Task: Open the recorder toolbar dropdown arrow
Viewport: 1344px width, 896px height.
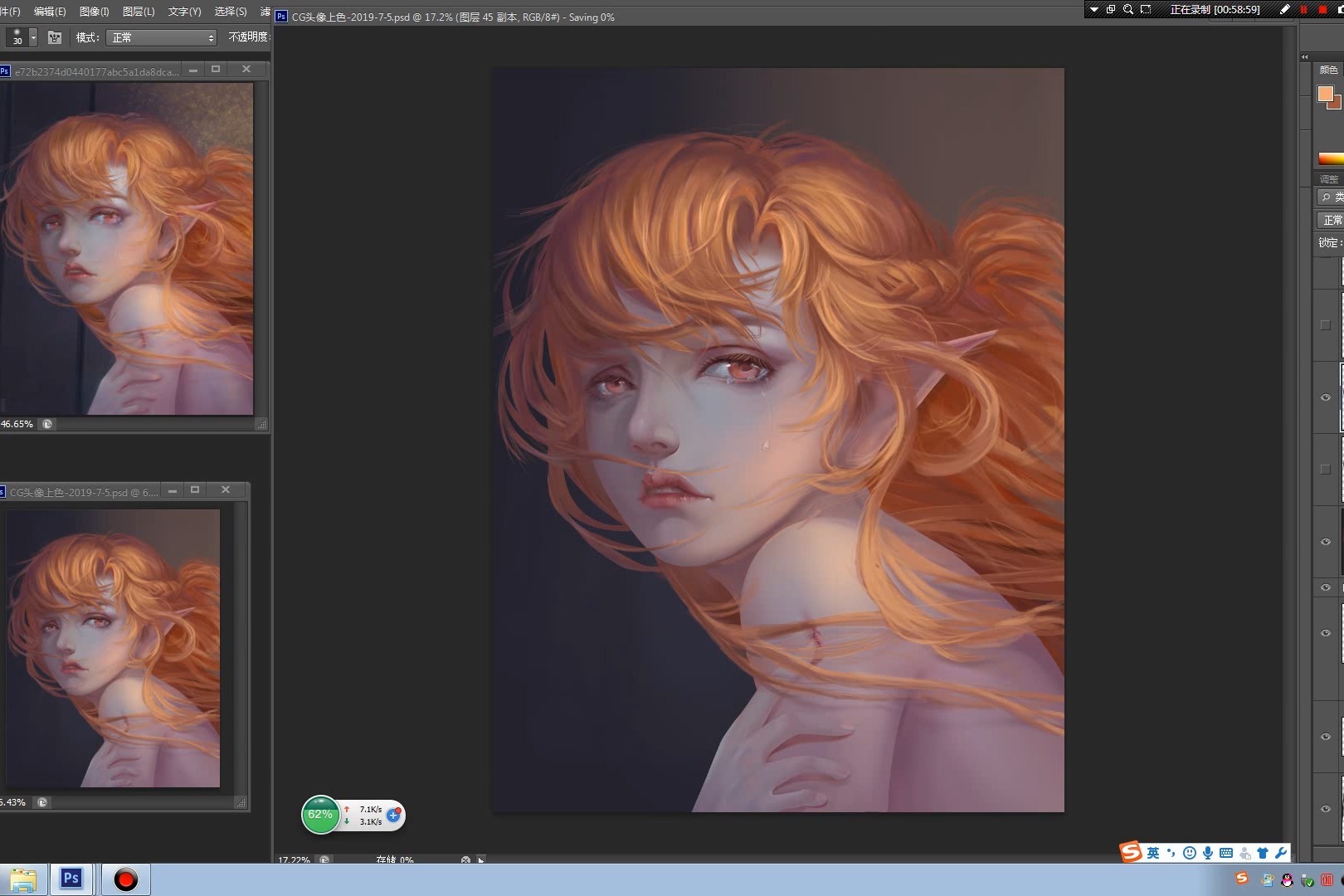Action: tap(1094, 10)
